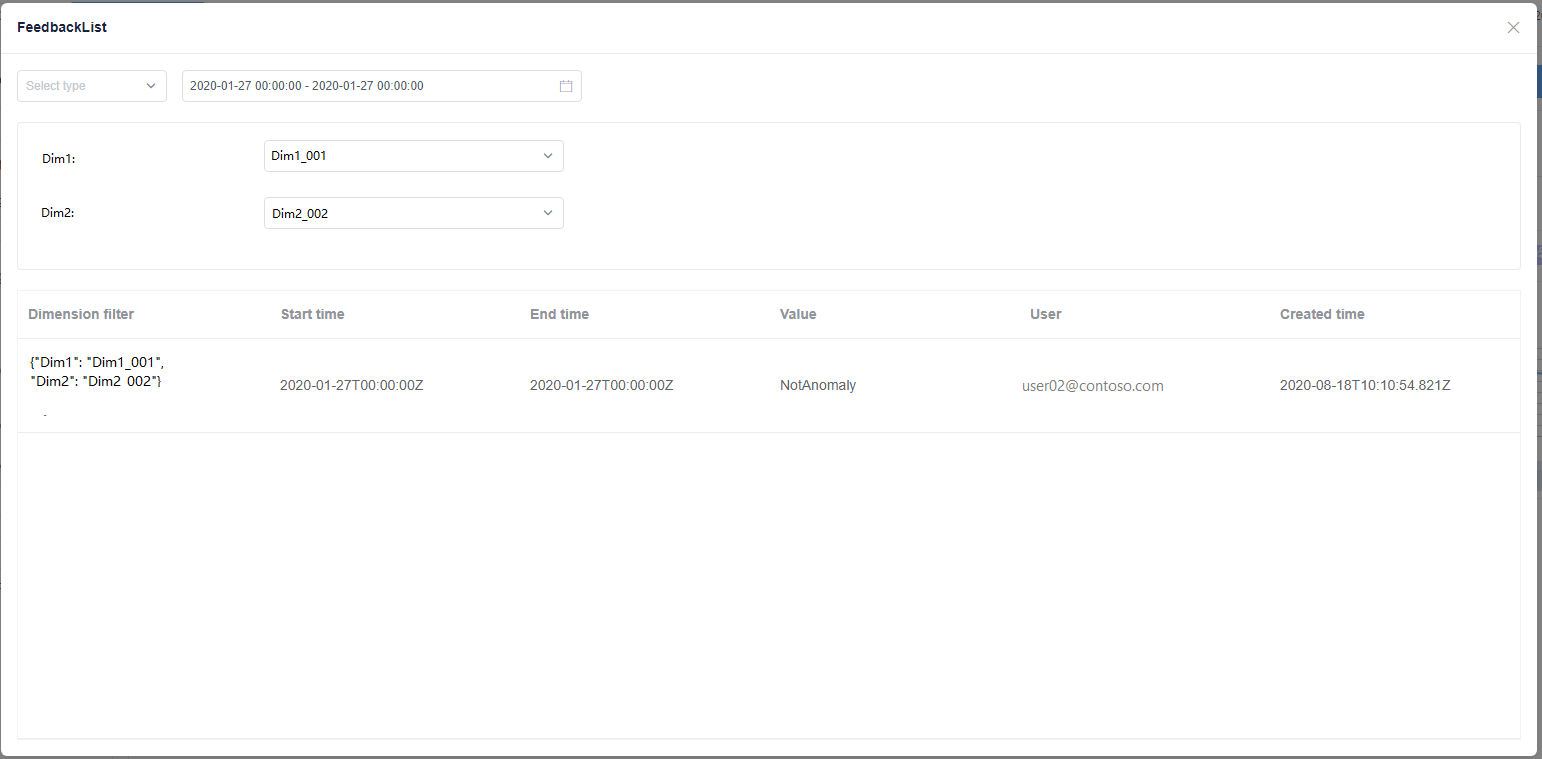Click the Created time column header
The height and width of the screenshot is (759, 1542).
point(1322,314)
